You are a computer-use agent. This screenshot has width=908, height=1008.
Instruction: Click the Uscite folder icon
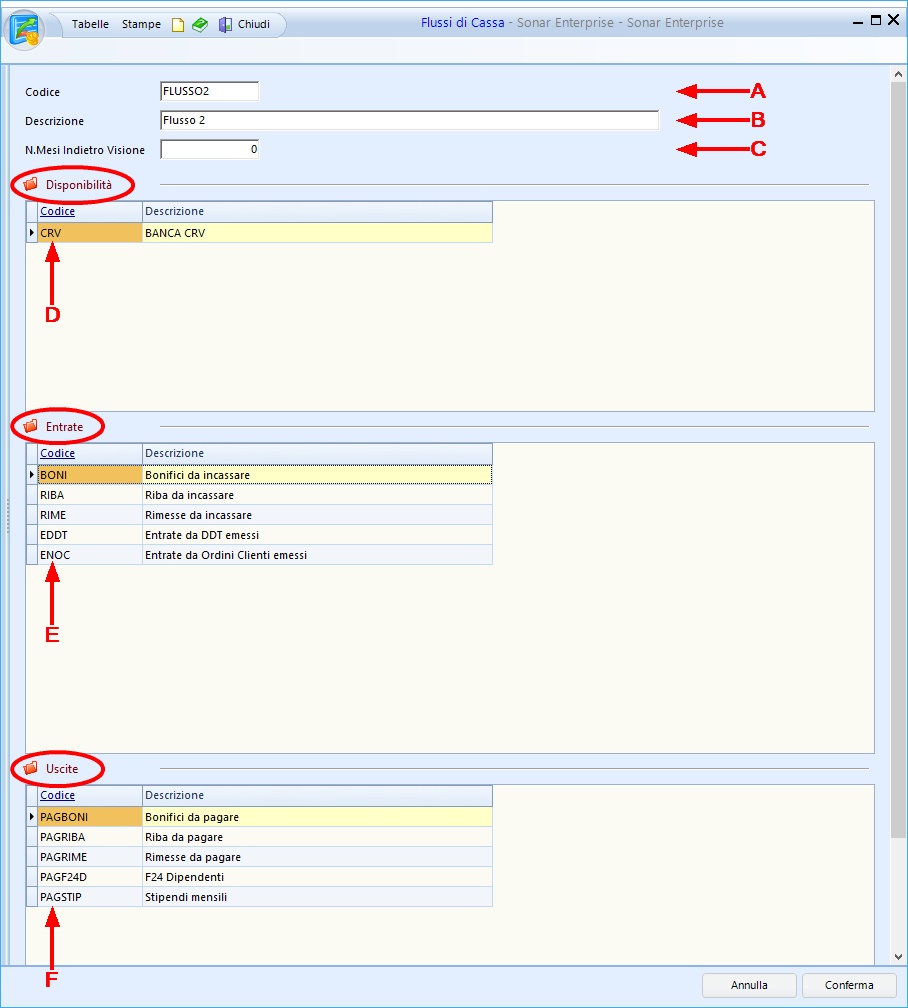point(30,769)
